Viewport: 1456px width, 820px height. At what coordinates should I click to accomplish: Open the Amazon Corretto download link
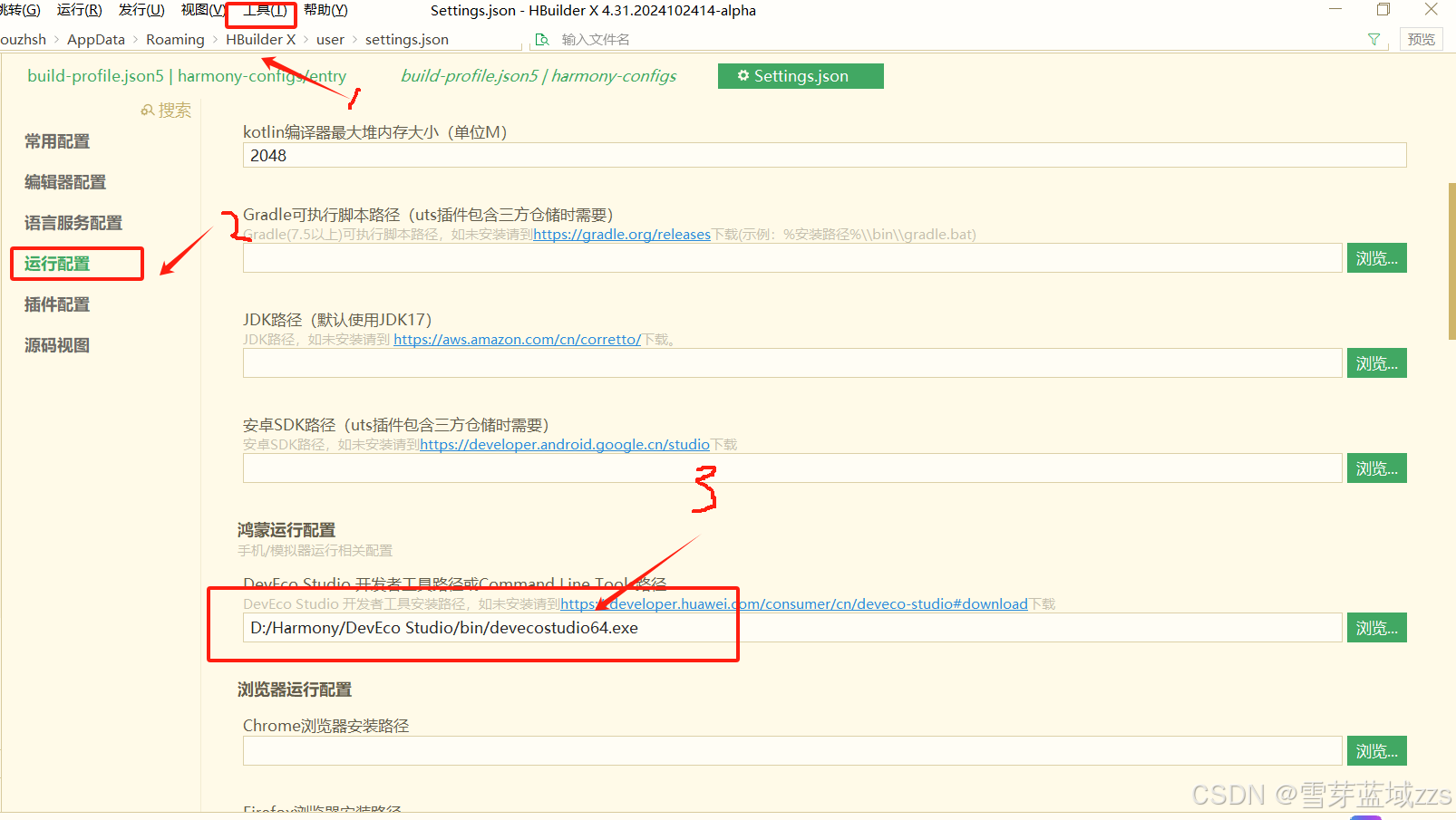(517, 340)
